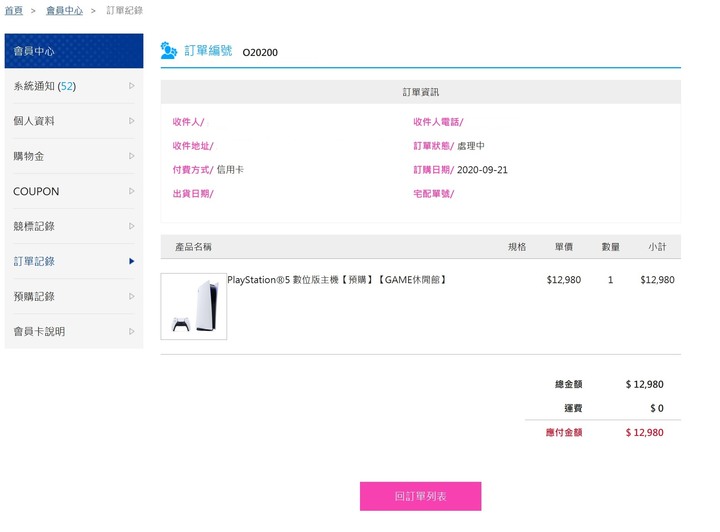This screenshot has height=532, width=720.
Task: Click the 出貨日期 label
Action: 193,194
